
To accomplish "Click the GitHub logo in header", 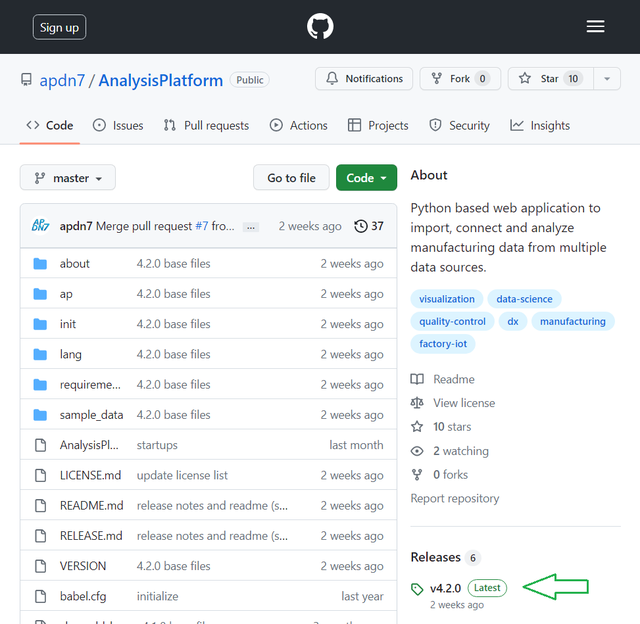I will [320, 27].
